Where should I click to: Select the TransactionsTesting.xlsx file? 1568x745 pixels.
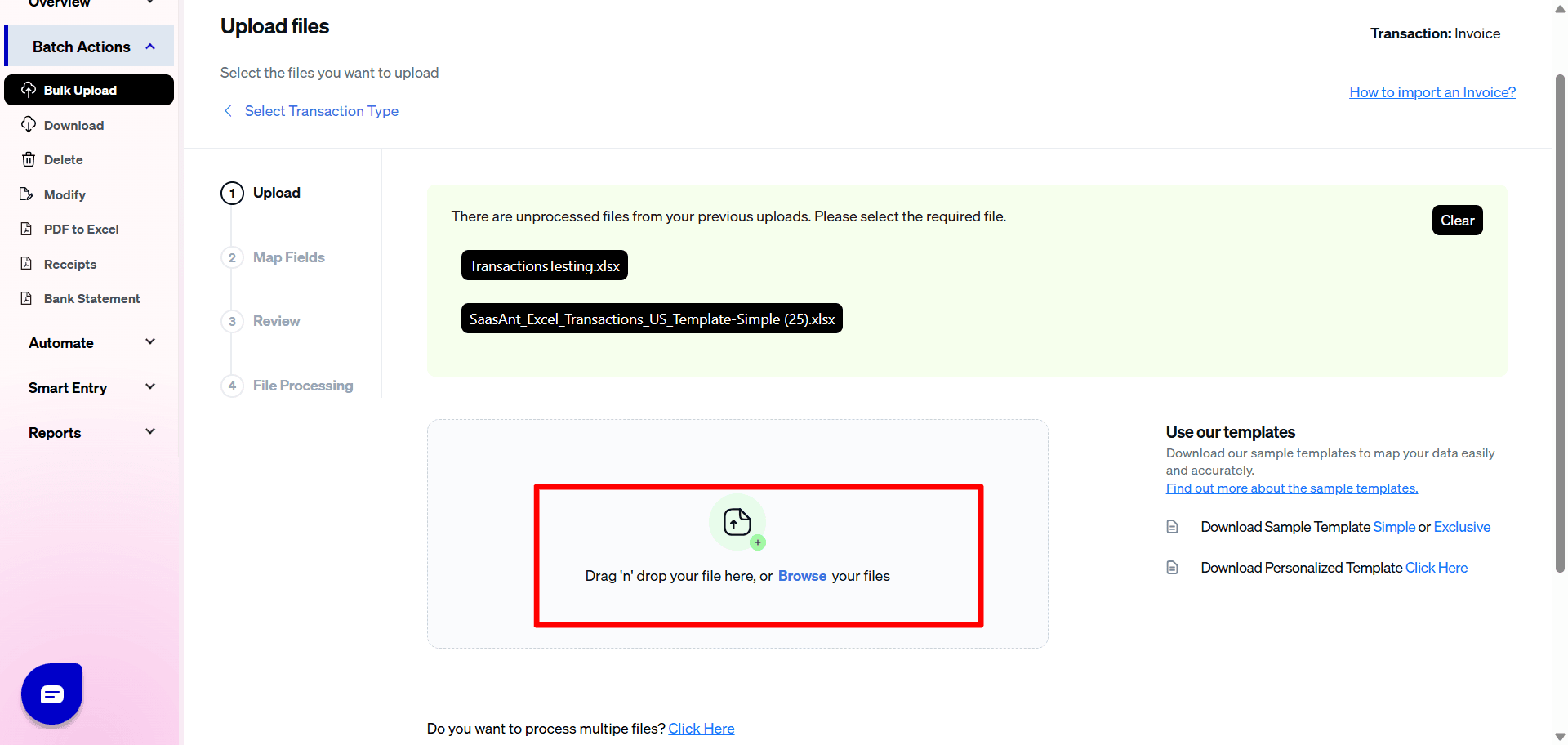(x=545, y=265)
